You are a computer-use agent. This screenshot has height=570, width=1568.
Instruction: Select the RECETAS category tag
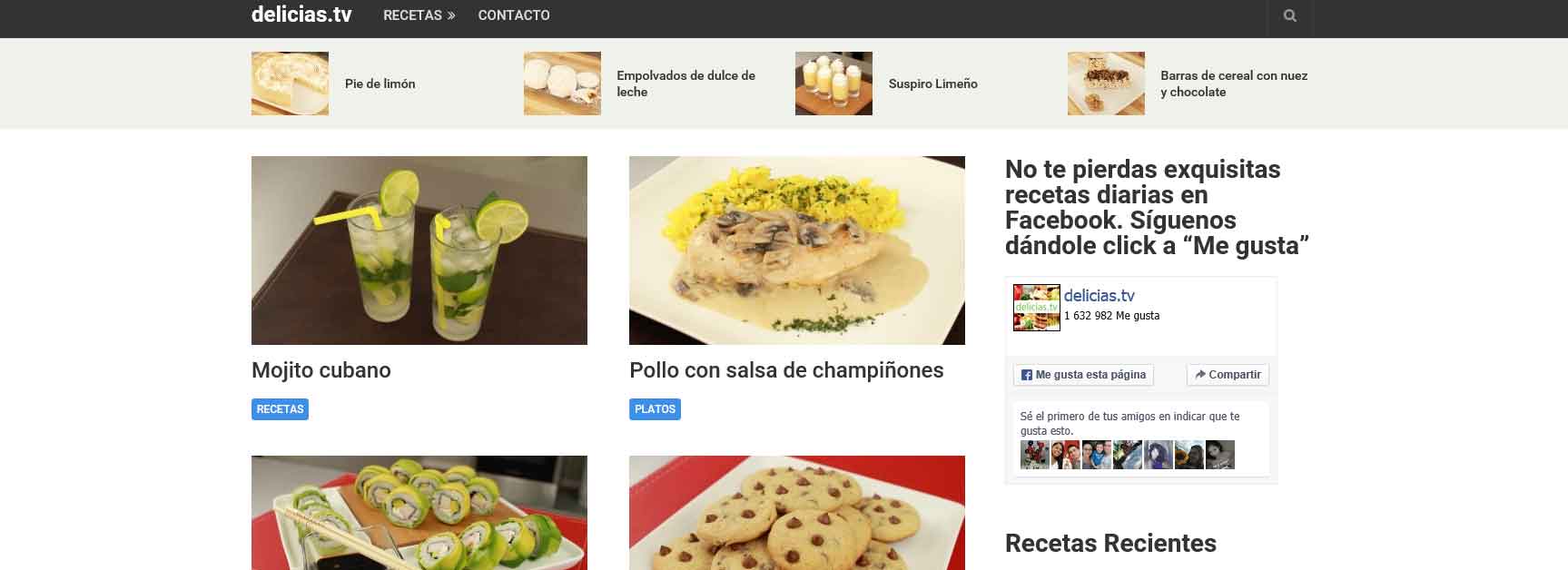(280, 409)
